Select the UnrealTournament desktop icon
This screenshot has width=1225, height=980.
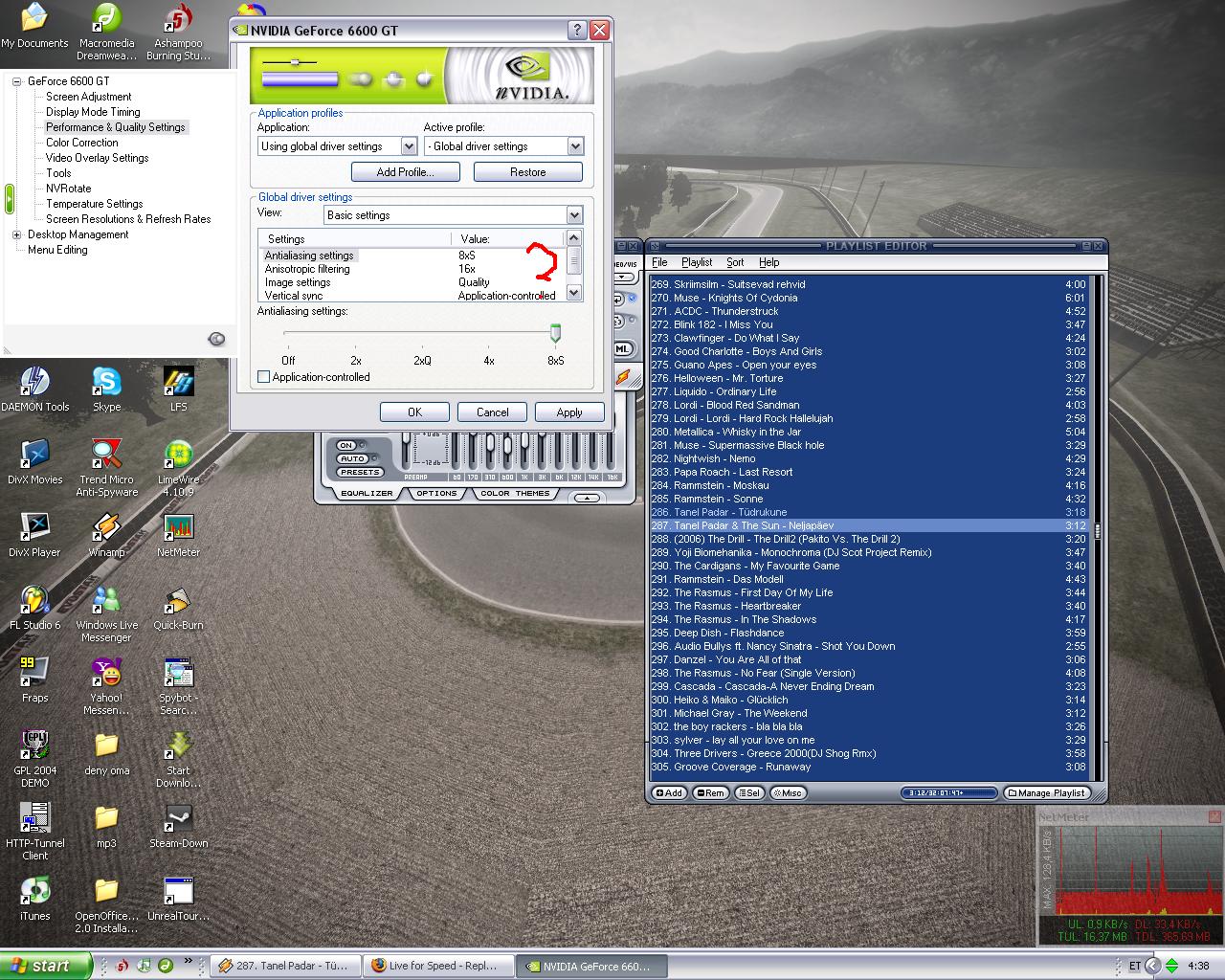(x=178, y=898)
